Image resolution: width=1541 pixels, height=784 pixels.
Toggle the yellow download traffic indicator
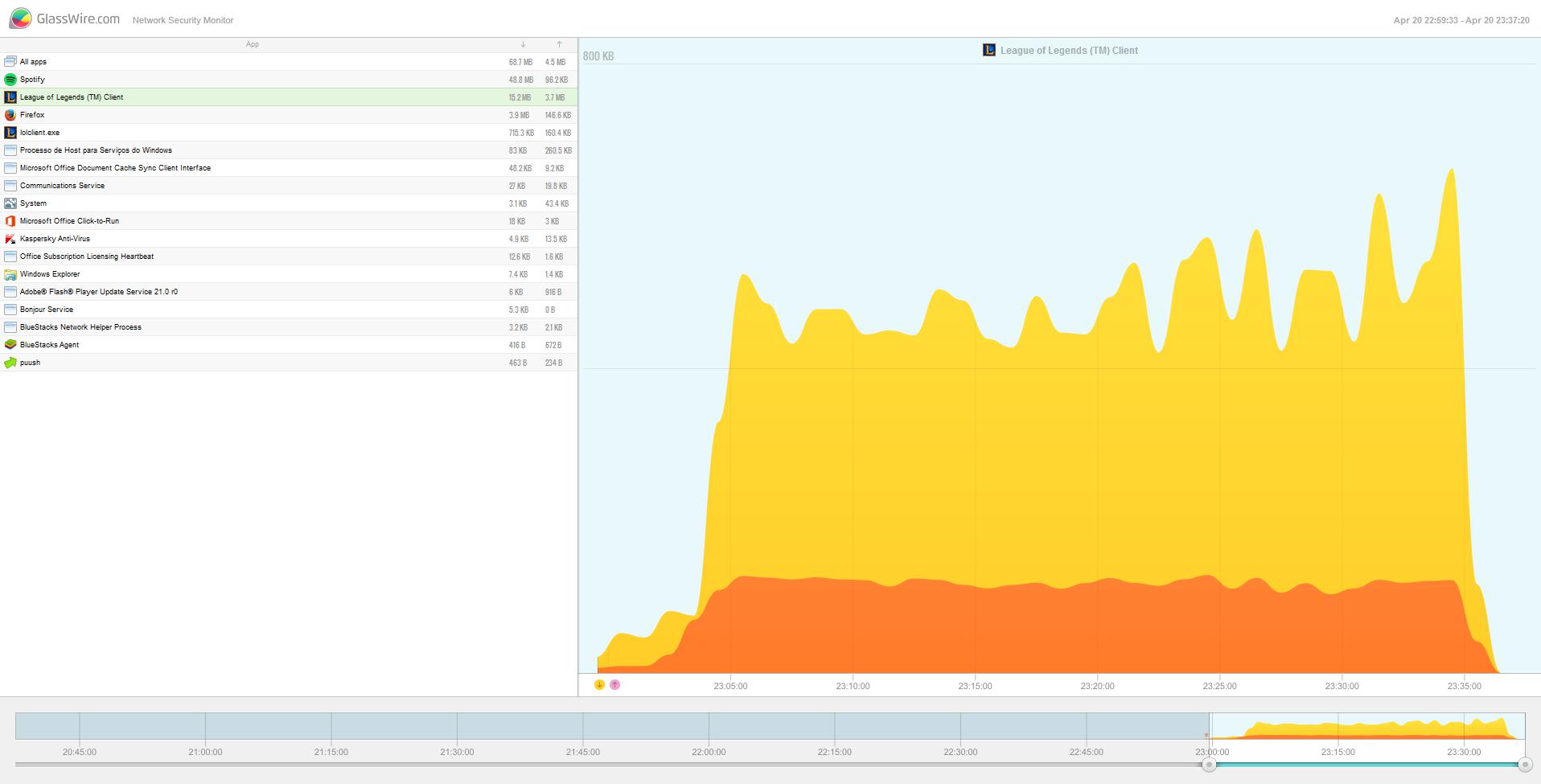click(x=599, y=685)
